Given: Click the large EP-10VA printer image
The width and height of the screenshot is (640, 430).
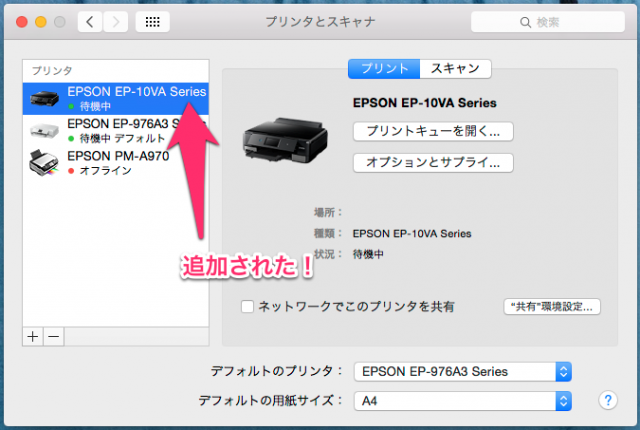Looking at the screenshot, I should click(284, 137).
